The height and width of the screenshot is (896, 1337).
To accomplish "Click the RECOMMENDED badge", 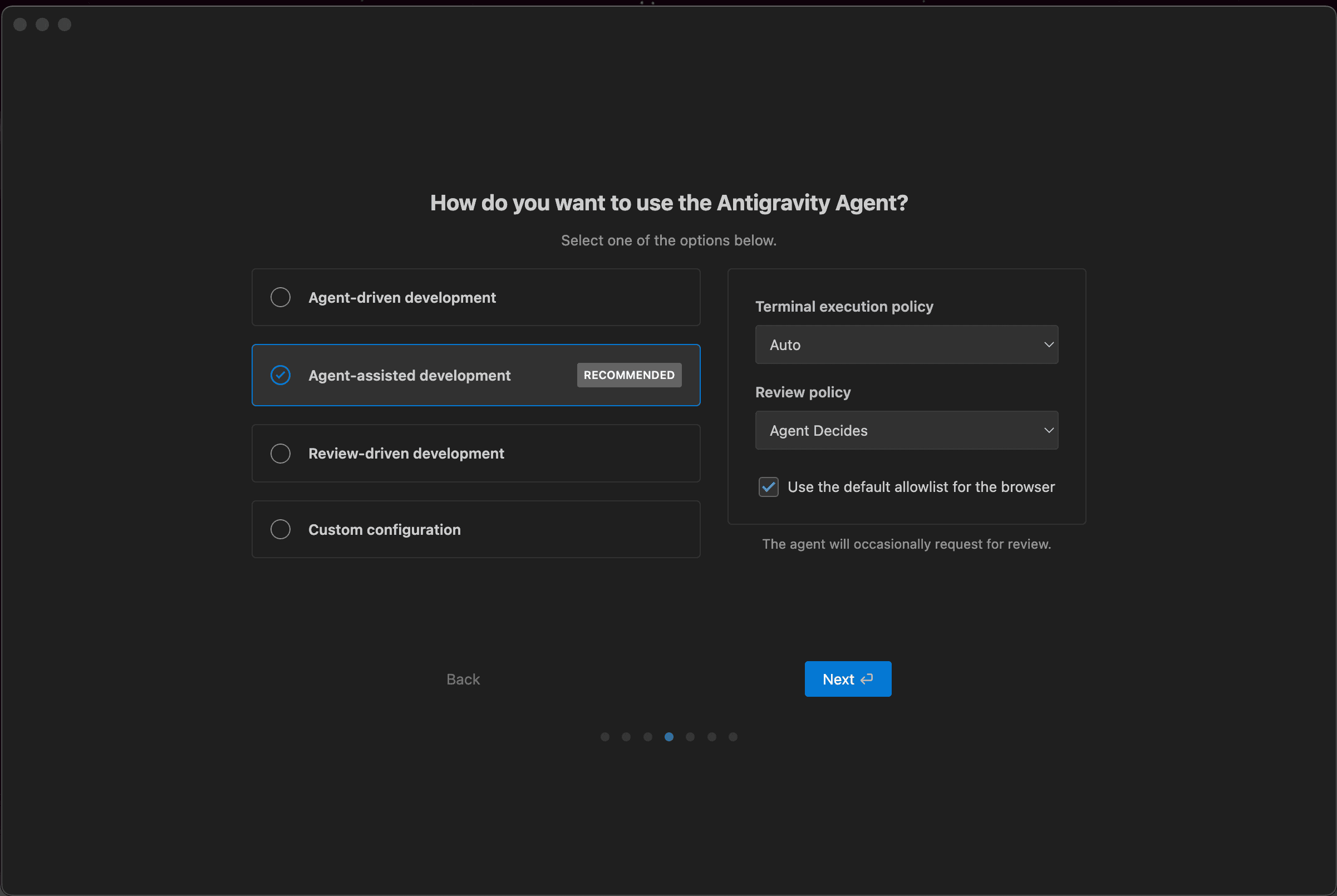I will (x=628, y=375).
